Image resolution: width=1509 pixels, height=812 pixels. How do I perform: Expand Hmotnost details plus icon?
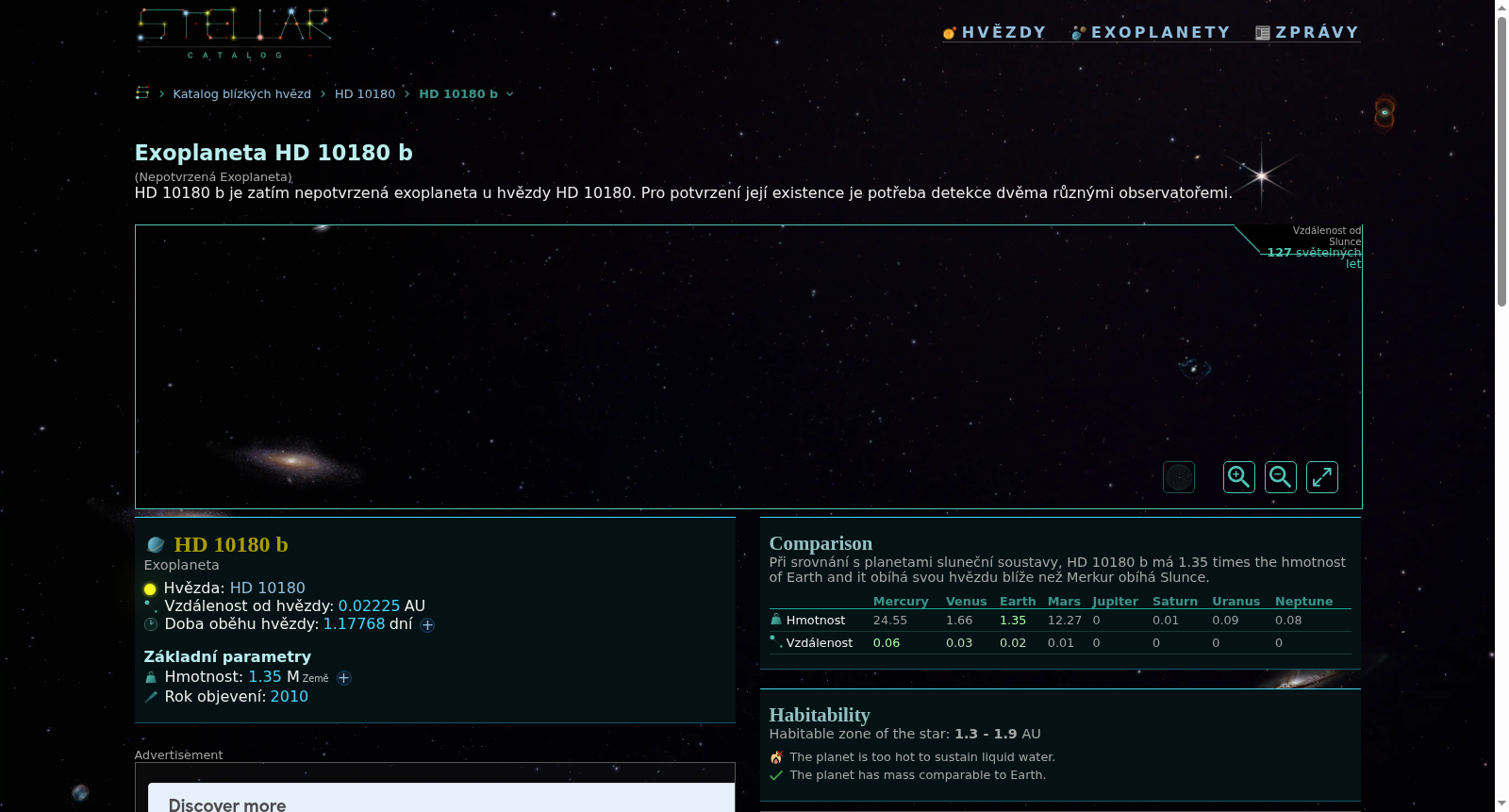(x=344, y=678)
